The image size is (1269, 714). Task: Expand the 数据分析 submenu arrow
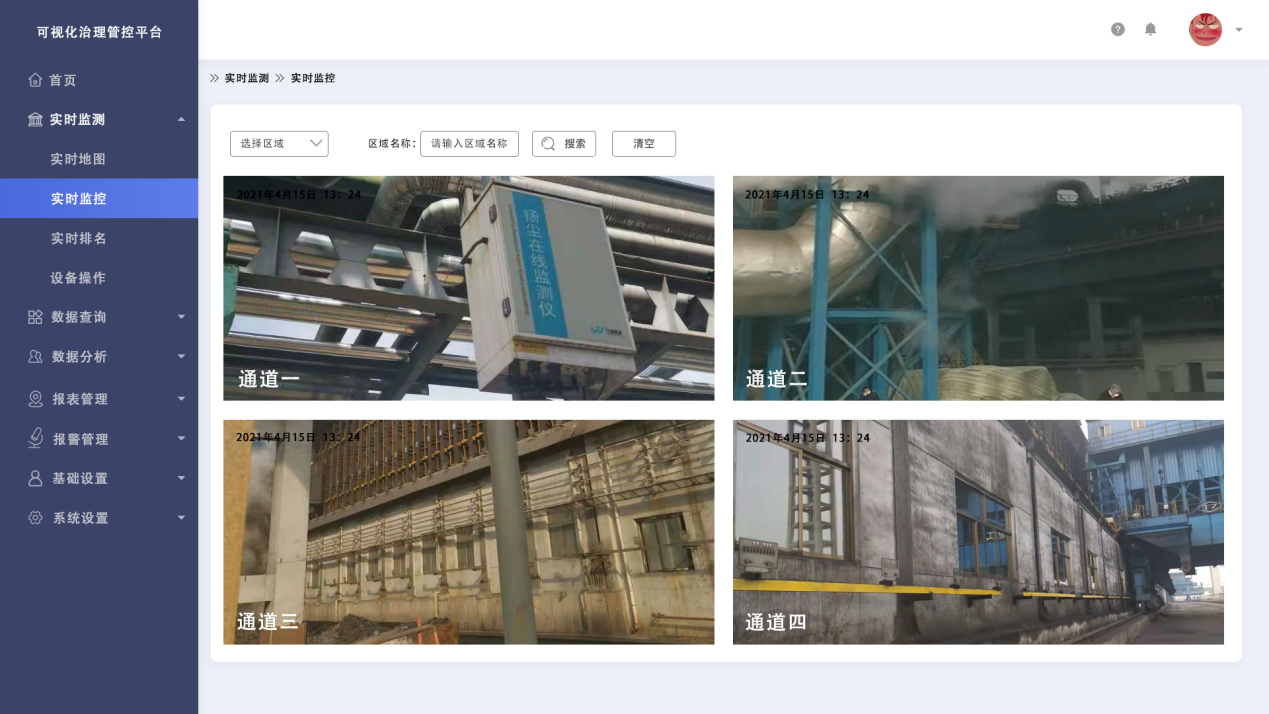(181, 356)
